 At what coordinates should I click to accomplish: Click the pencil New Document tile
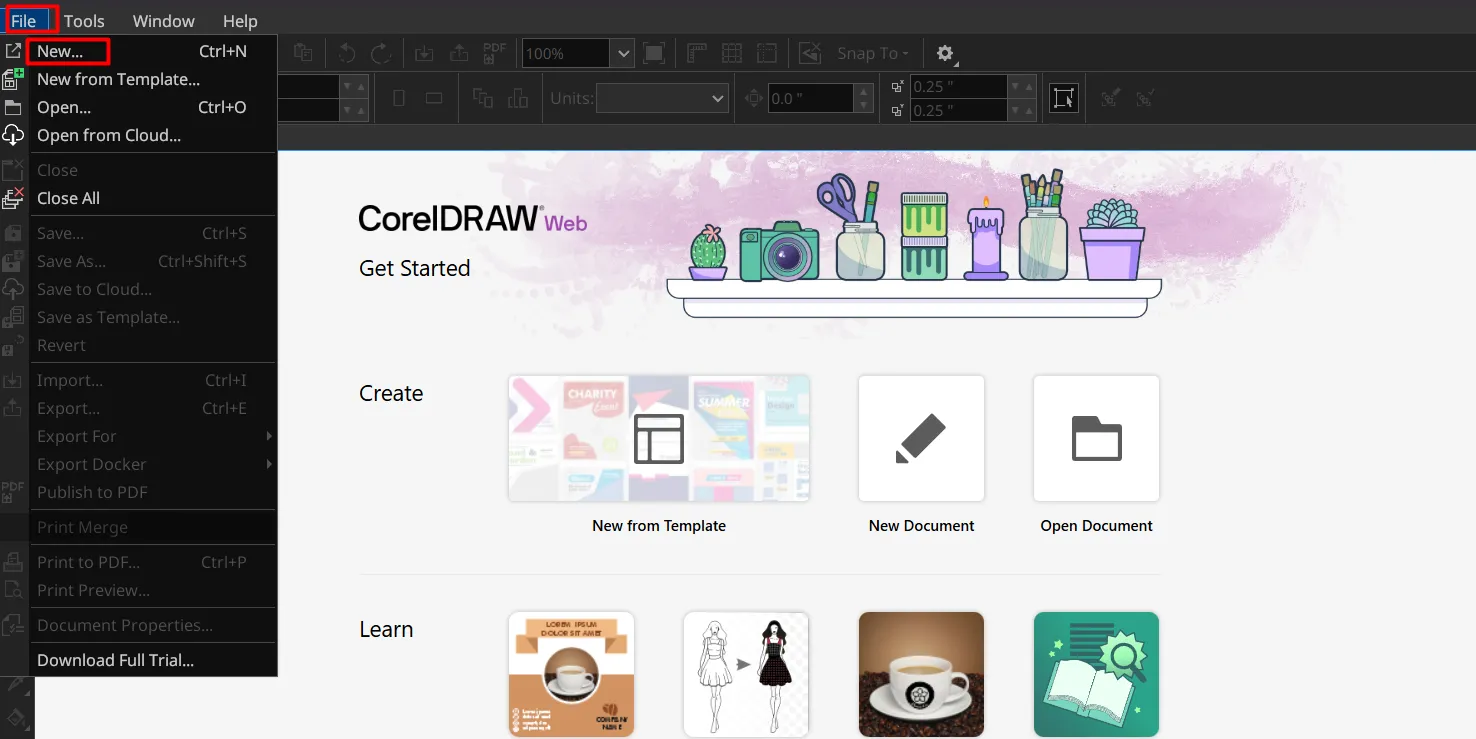pyautogui.click(x=921, y=439)
